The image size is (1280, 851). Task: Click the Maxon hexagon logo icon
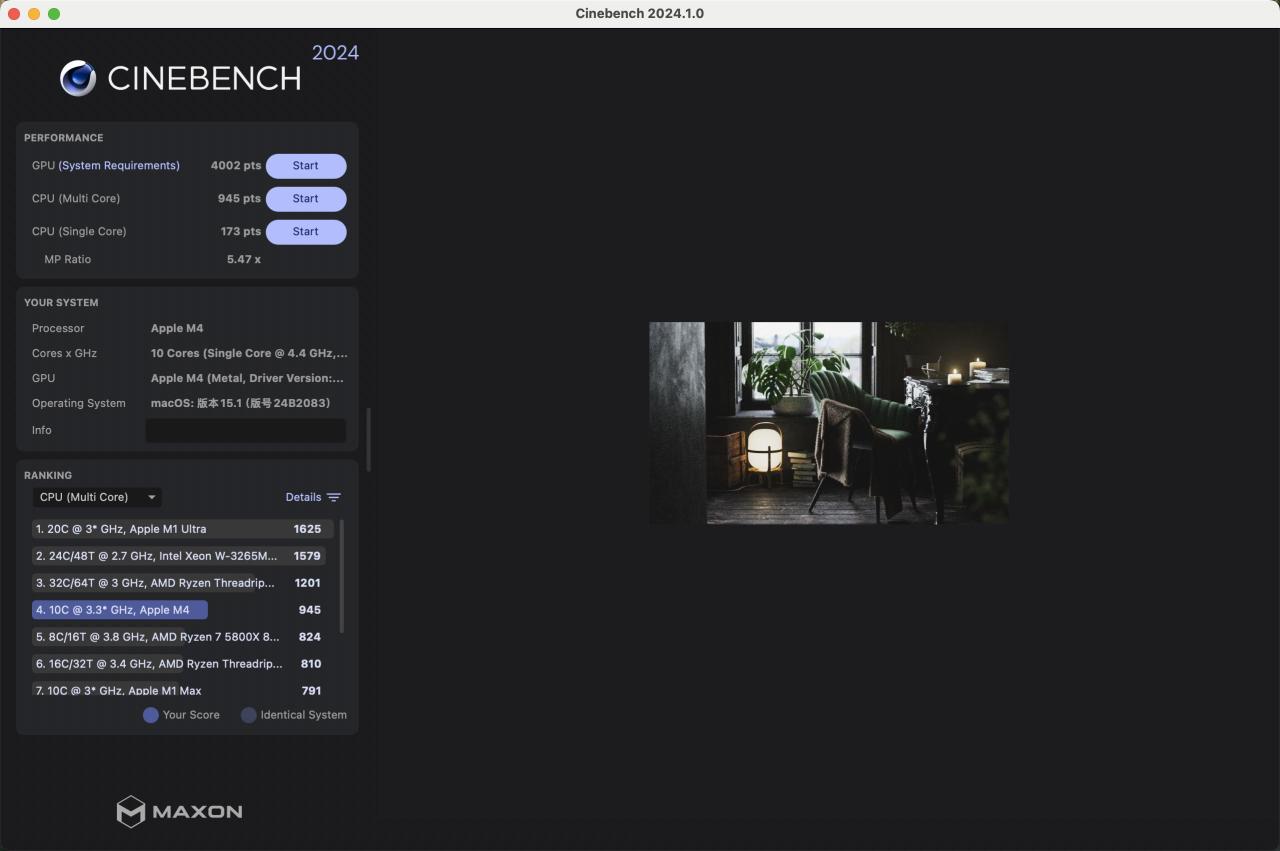click(131, 811)
